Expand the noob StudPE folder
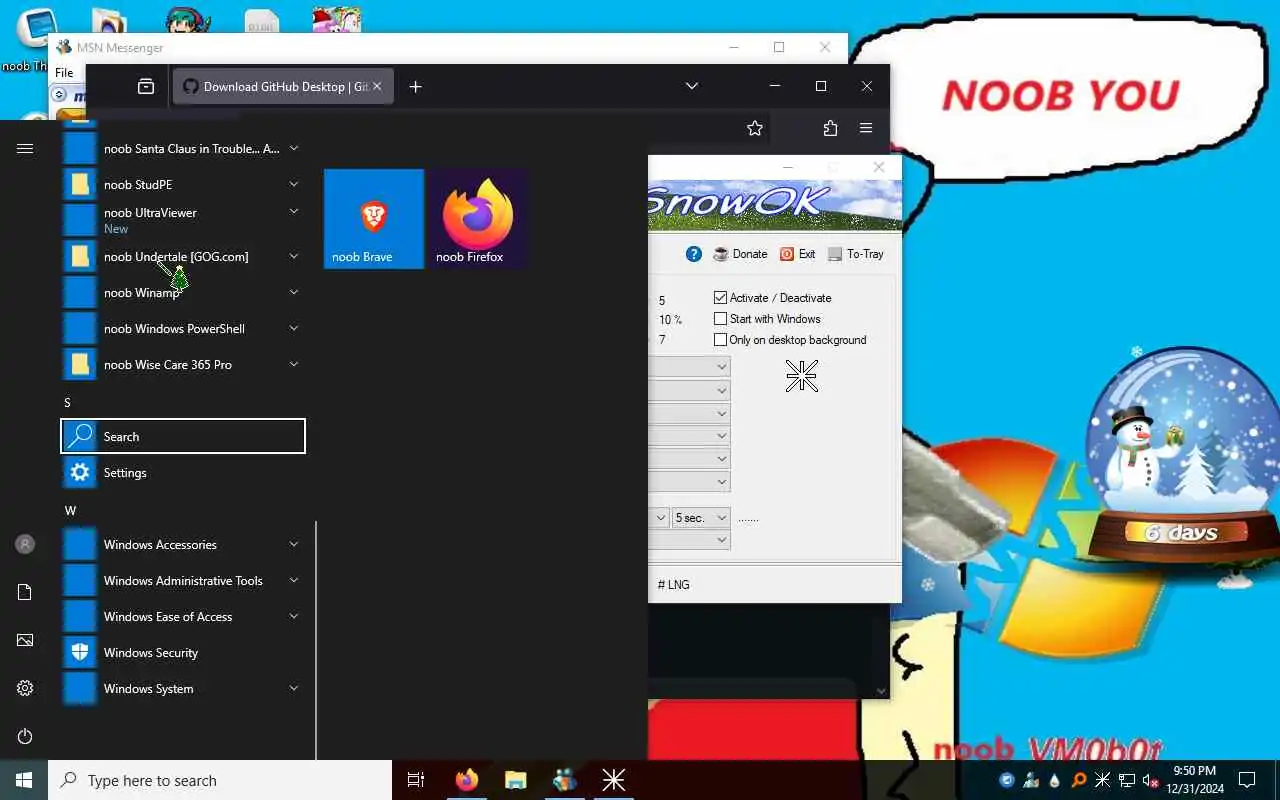Viewport: 1280px width, 800px height. pyautogui.click(x=294, y=184)
